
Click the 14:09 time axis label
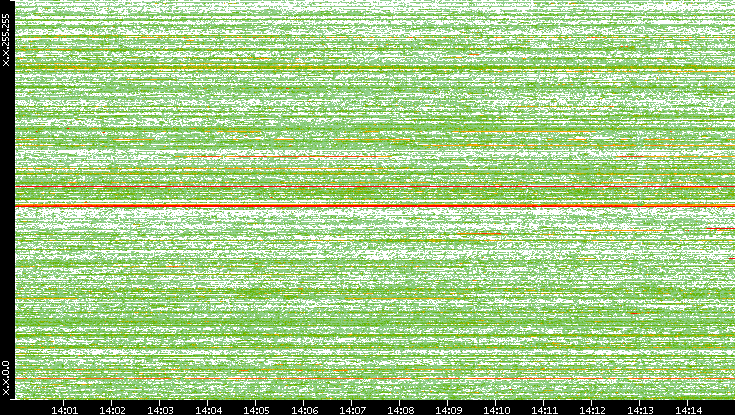[x=448, y=410]
